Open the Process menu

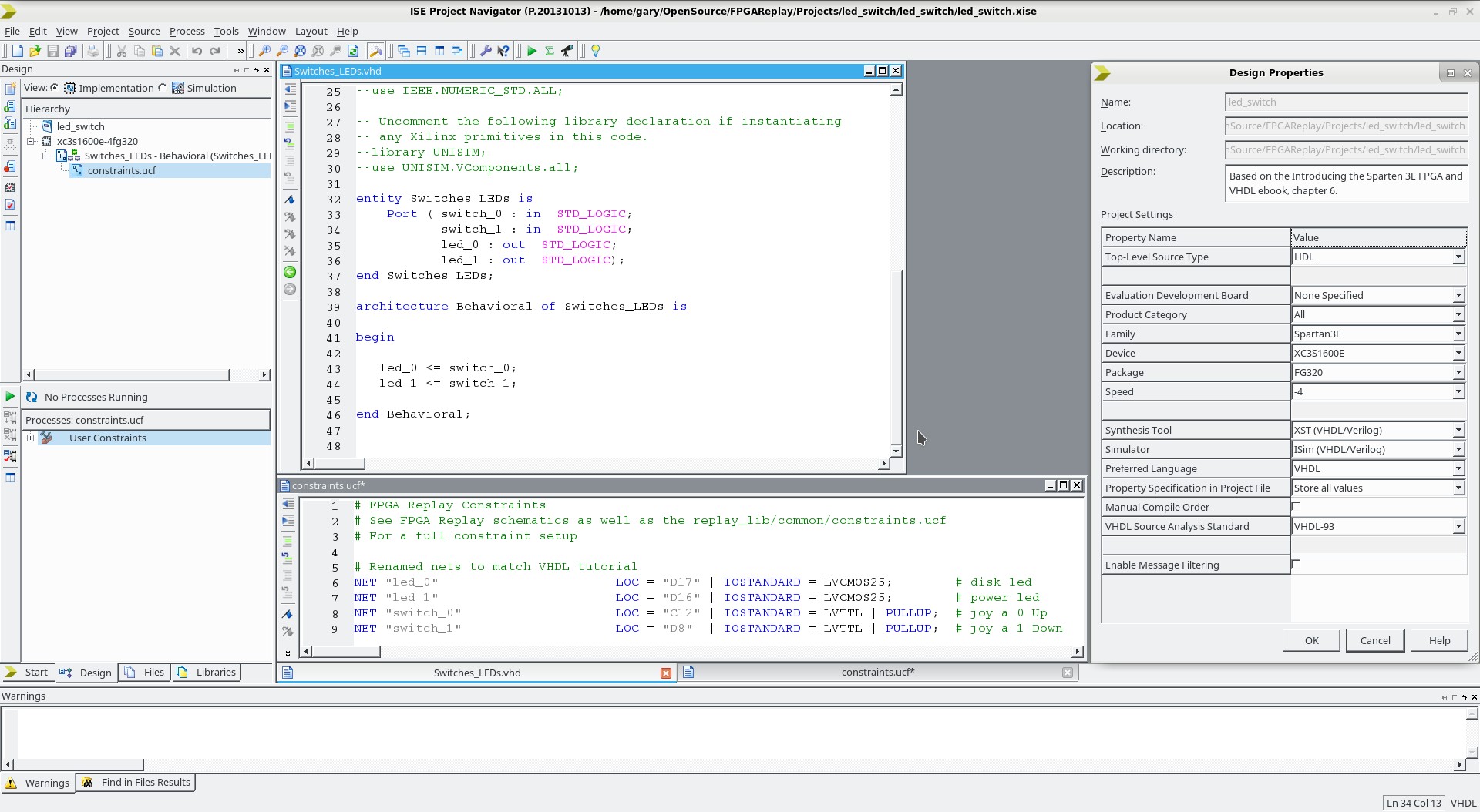(x=187, y=31)
